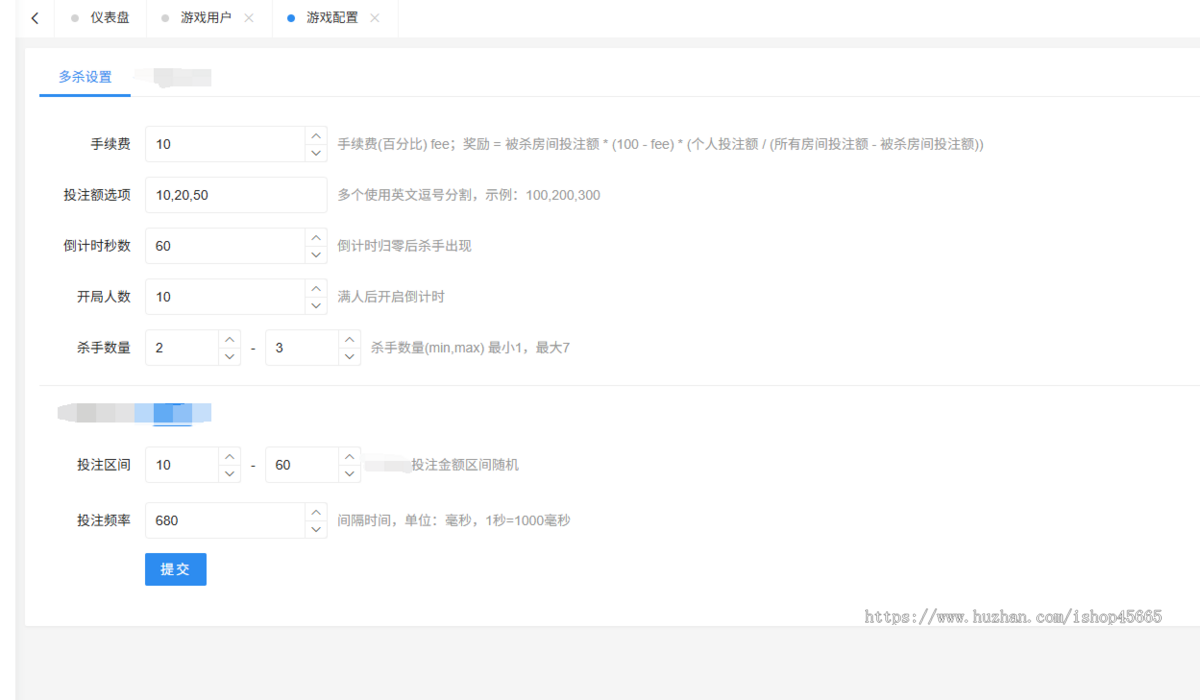The image size is (1200, 700).
Task: Decrease the 杀手数量 minimum value
Action: [230, 357]
